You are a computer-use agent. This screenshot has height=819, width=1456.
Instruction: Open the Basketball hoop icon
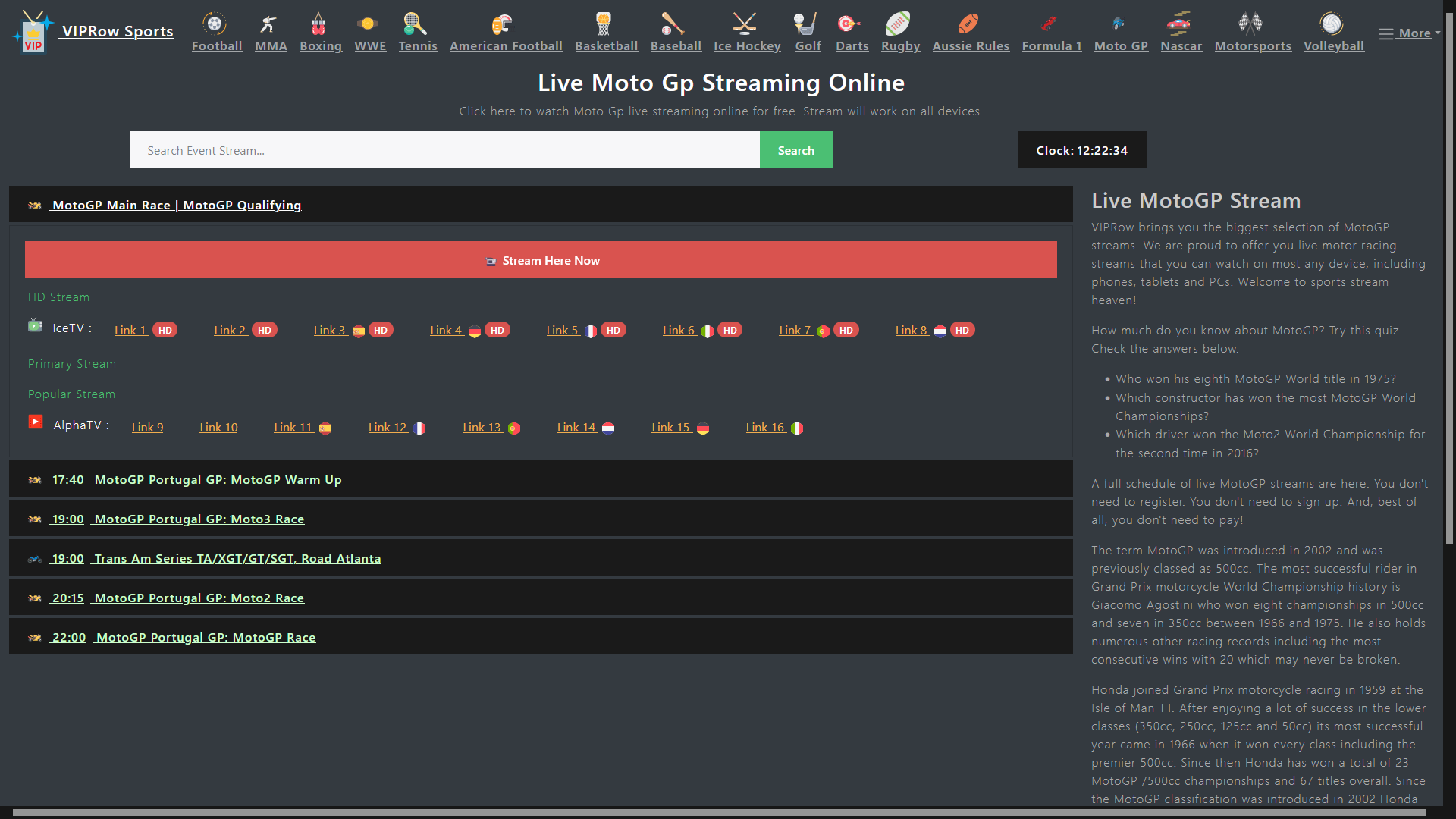pos(604,24)
